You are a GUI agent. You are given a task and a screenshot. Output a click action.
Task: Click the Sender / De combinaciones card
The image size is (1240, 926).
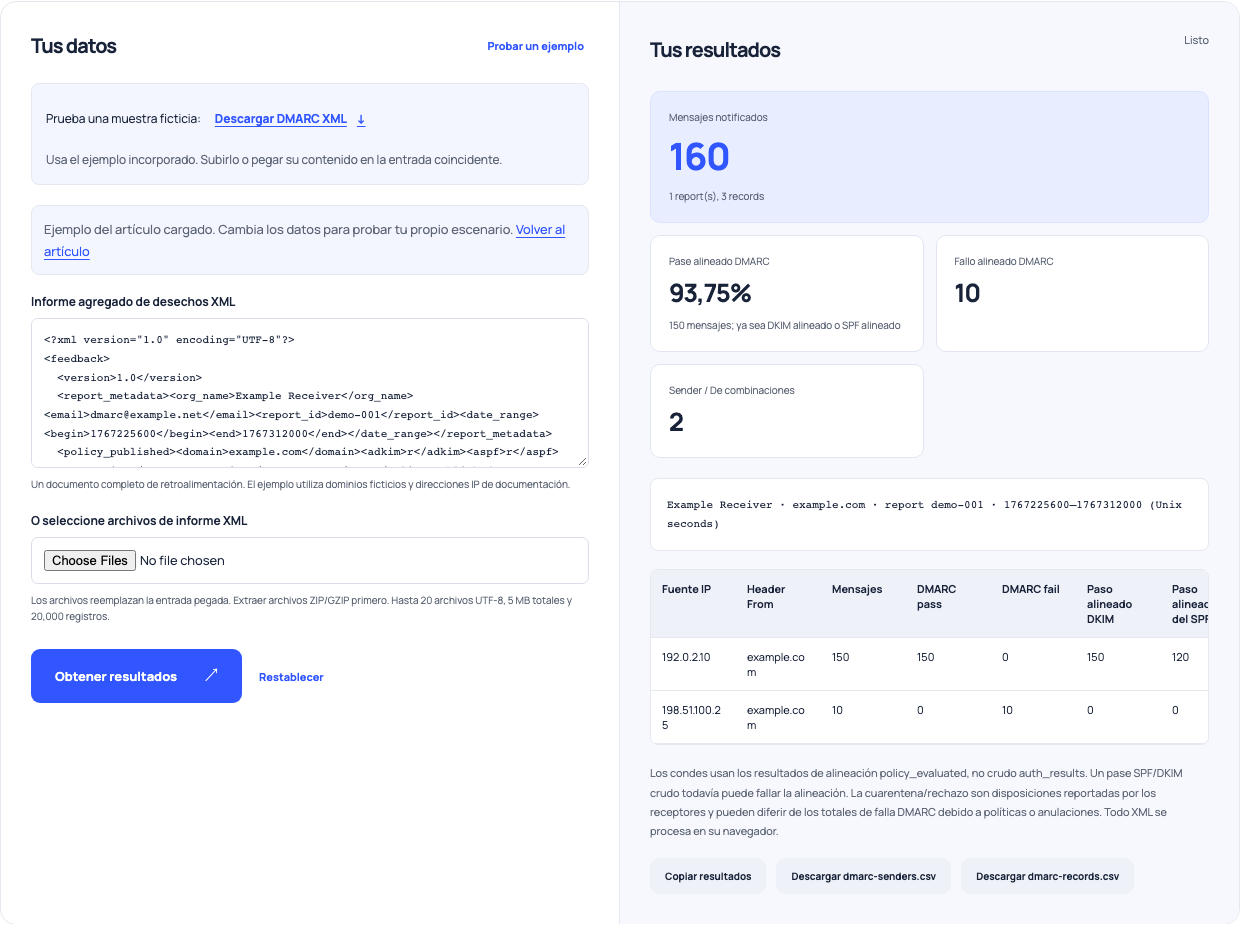(x=787, y=410)
